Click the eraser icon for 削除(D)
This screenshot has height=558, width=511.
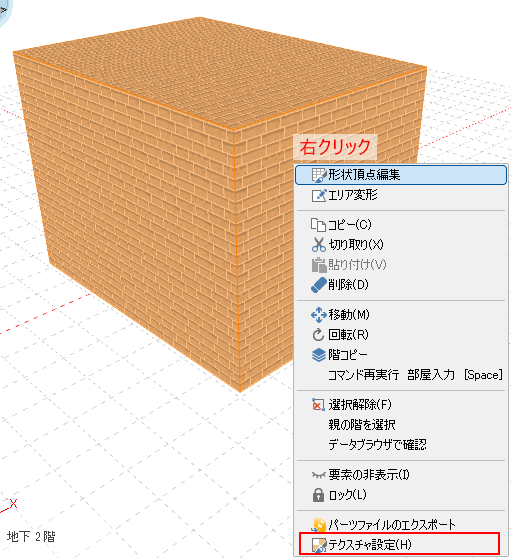318,285
